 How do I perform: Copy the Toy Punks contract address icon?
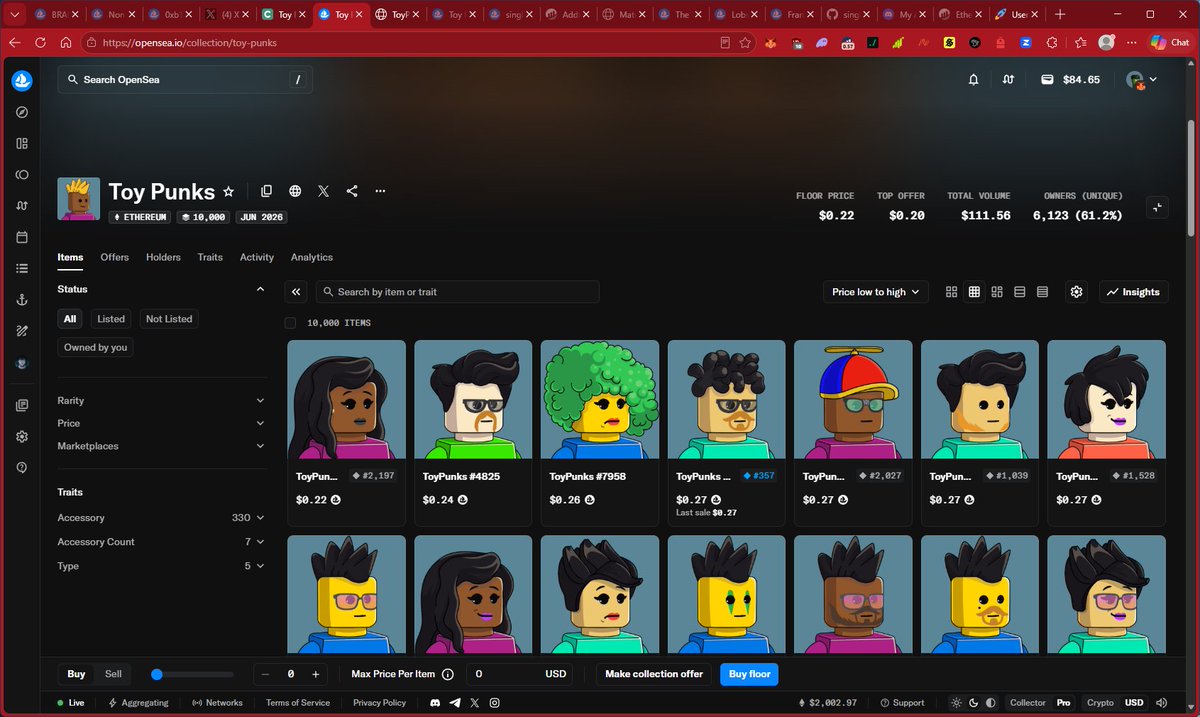tap(266, 191)
